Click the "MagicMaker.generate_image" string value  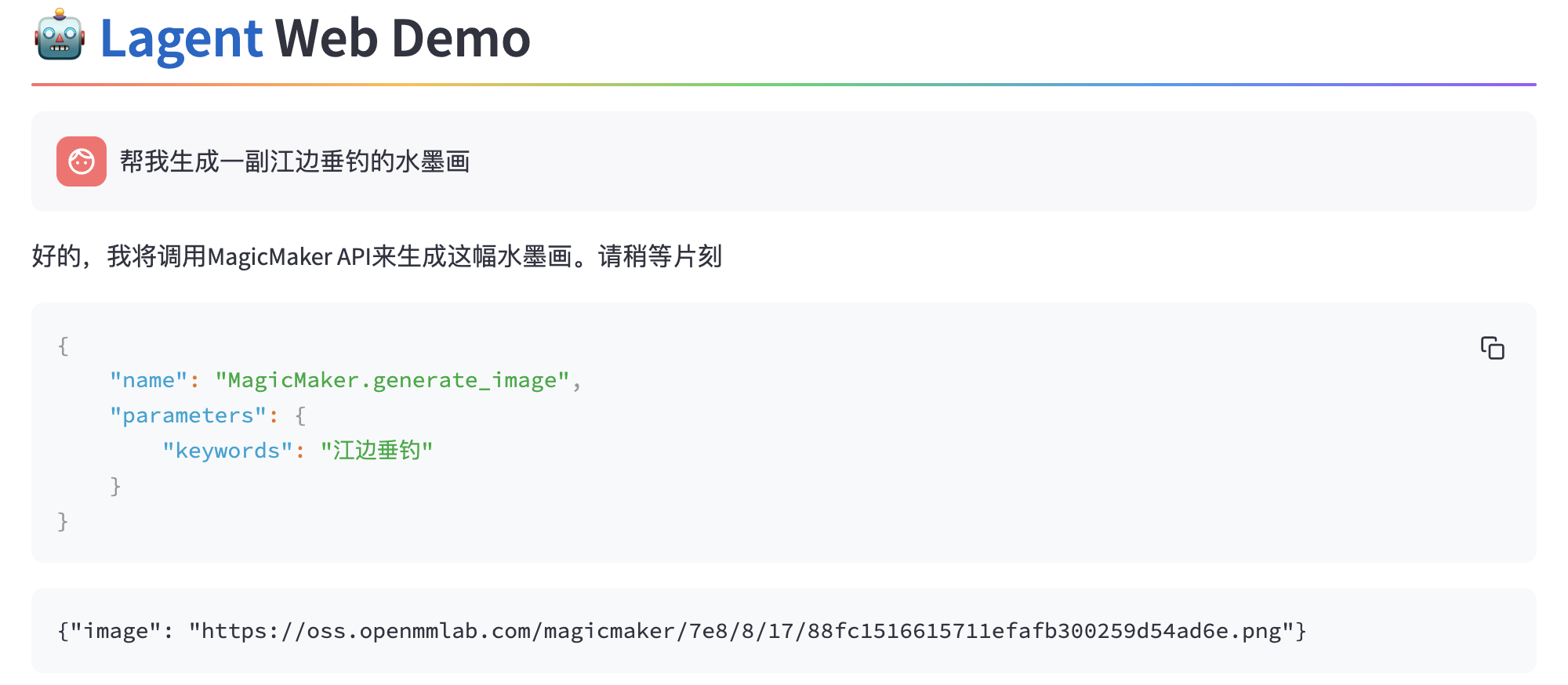[x=392, y=380]
